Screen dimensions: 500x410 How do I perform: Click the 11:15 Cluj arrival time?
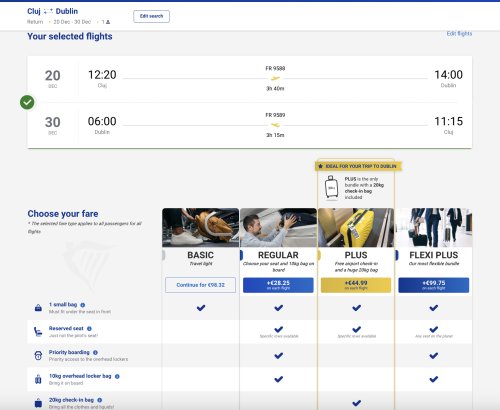(x=448, y=121)
